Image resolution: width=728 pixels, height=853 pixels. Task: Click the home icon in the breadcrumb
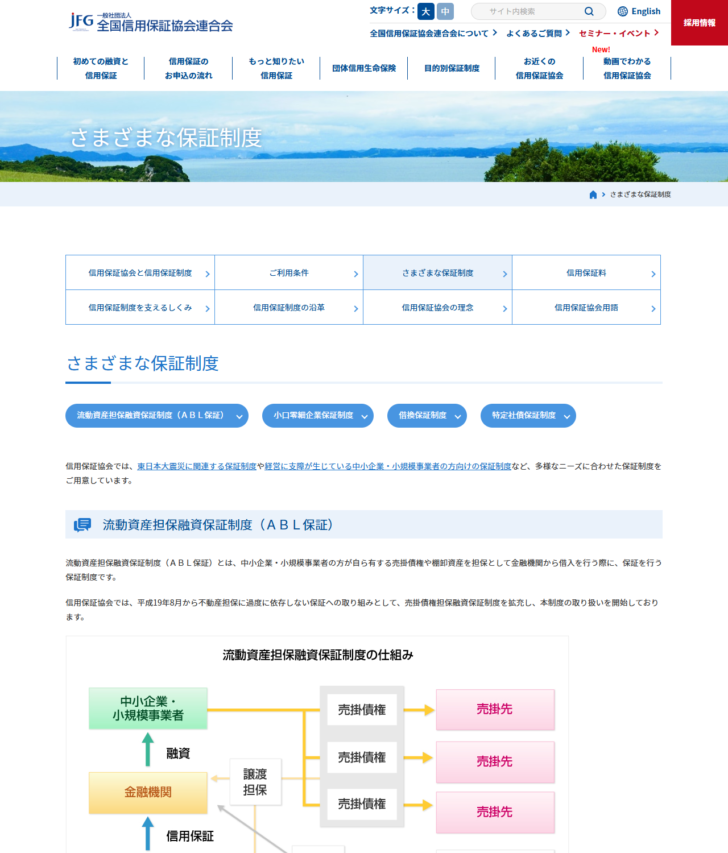(593, 195)
